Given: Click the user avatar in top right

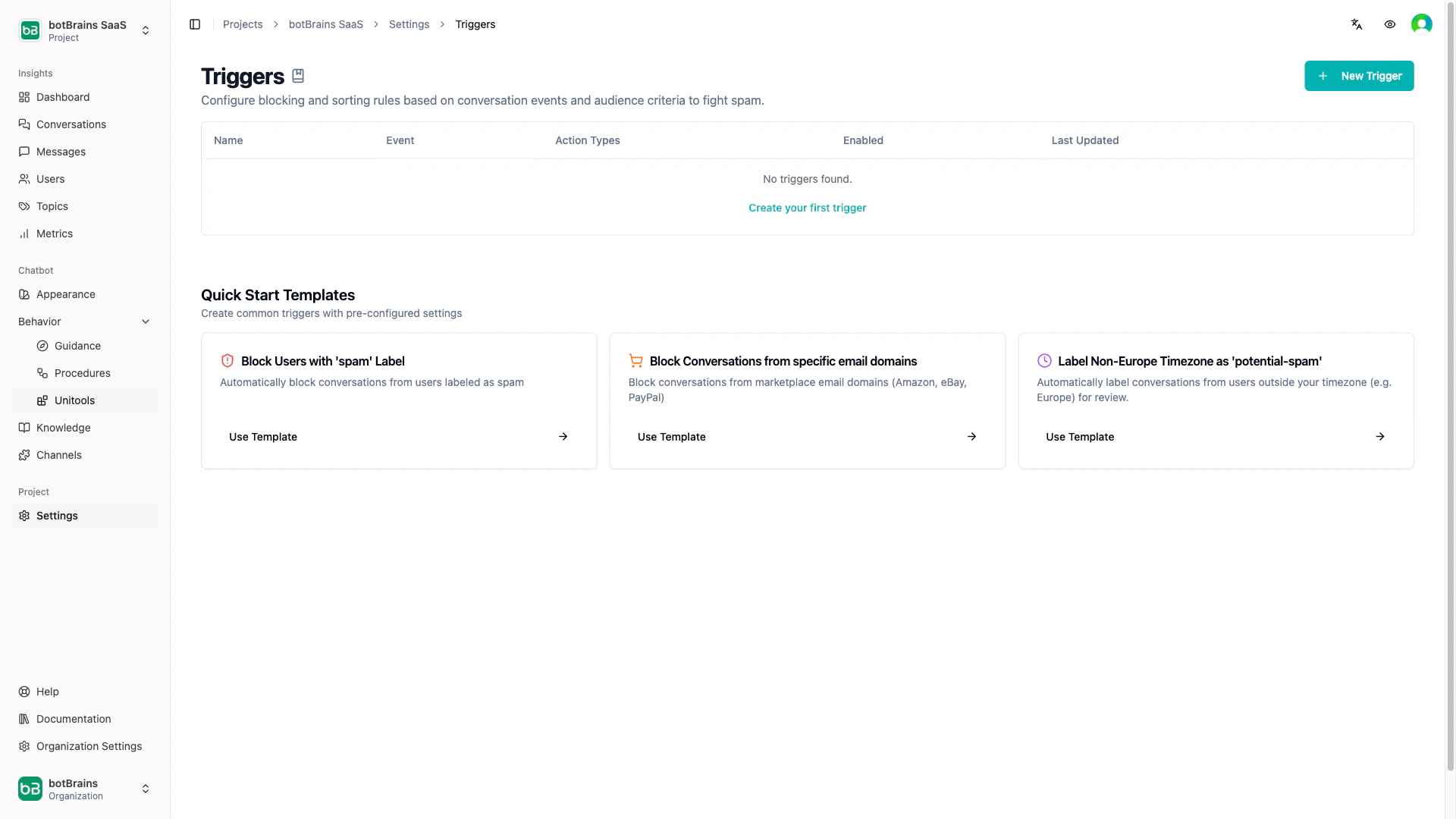Looking at the screenshot, I should pyautogui.click(x=1422, y=24).
